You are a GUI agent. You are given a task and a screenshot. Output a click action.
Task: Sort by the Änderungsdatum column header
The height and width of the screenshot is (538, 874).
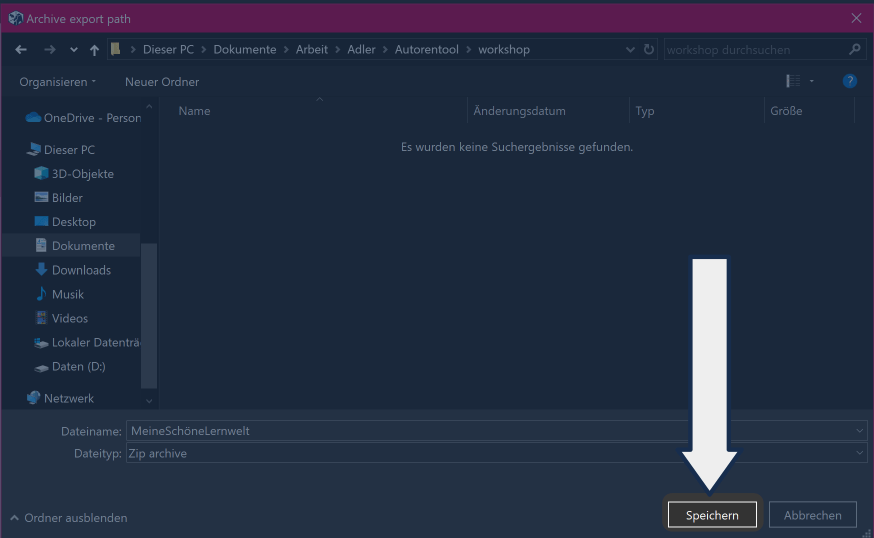(x=519, y=111)
